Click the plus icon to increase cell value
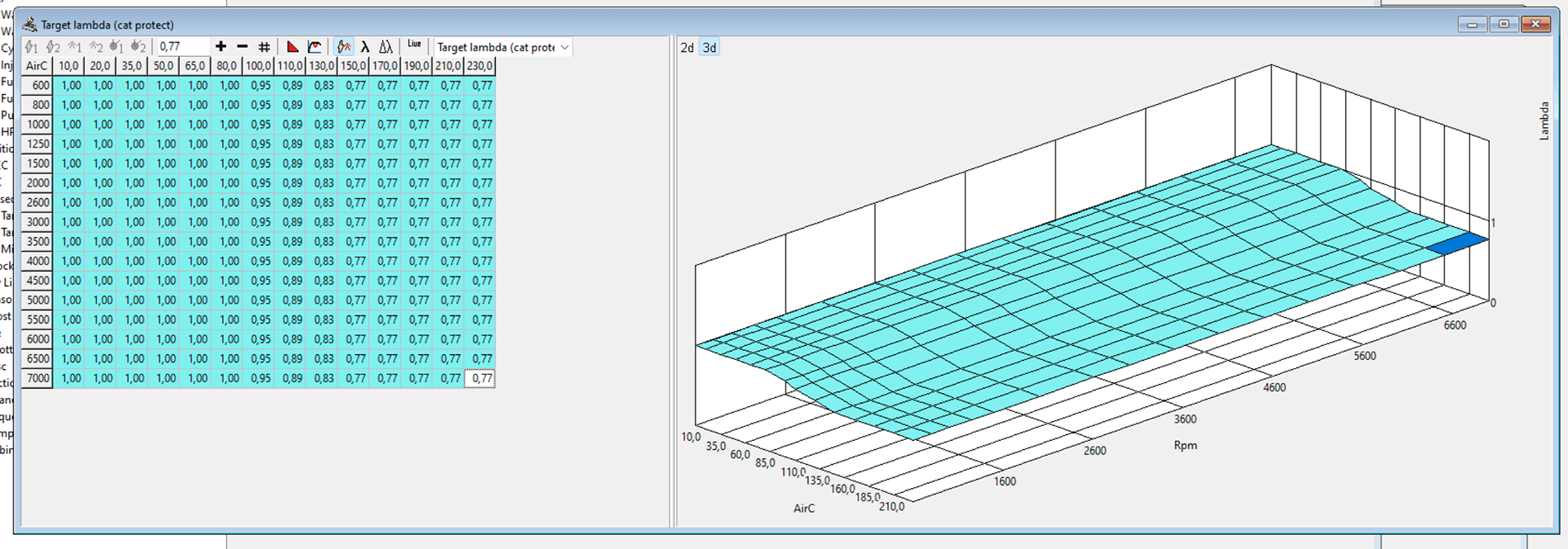The height and width of the screenshot is (549, 1568). (220, 47)
